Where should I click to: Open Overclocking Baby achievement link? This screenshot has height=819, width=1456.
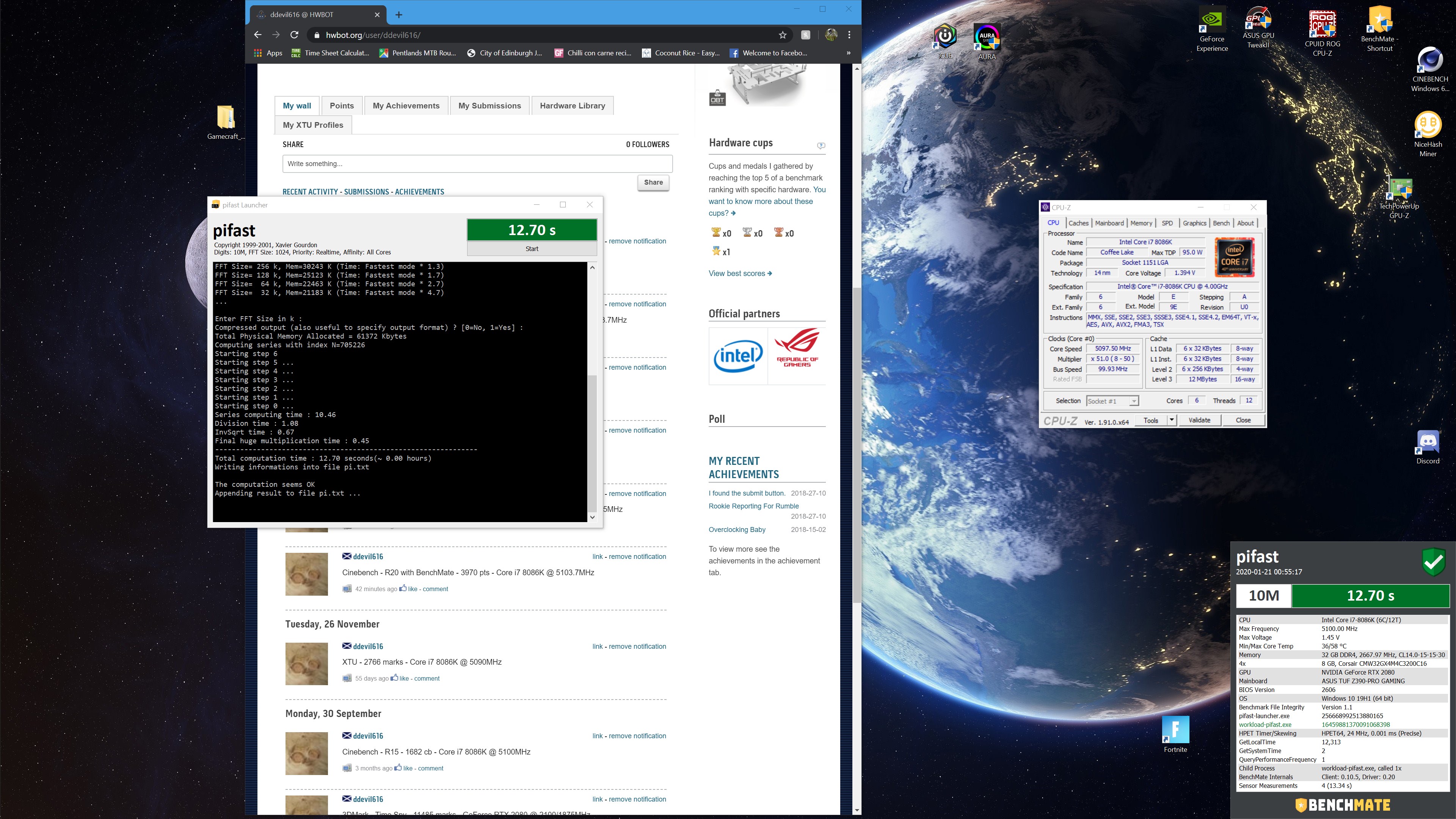click(737, 530)
